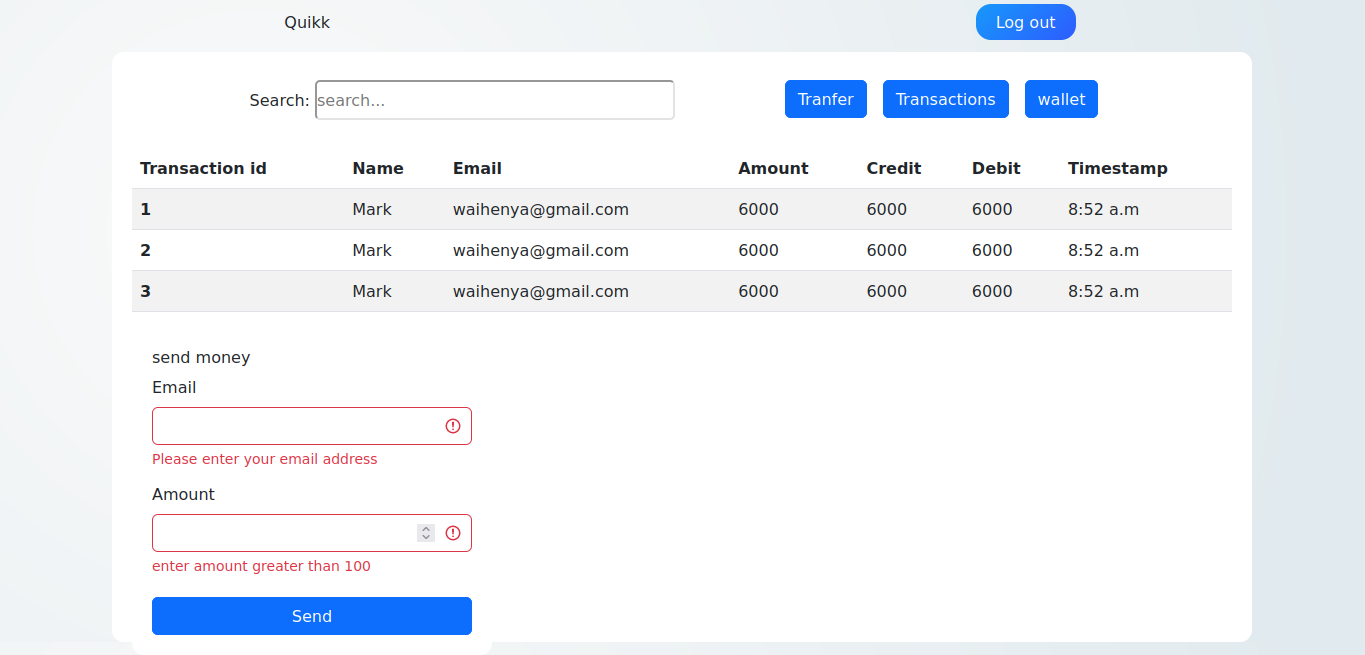Click the Credit value 6000 in row 2

886,250
